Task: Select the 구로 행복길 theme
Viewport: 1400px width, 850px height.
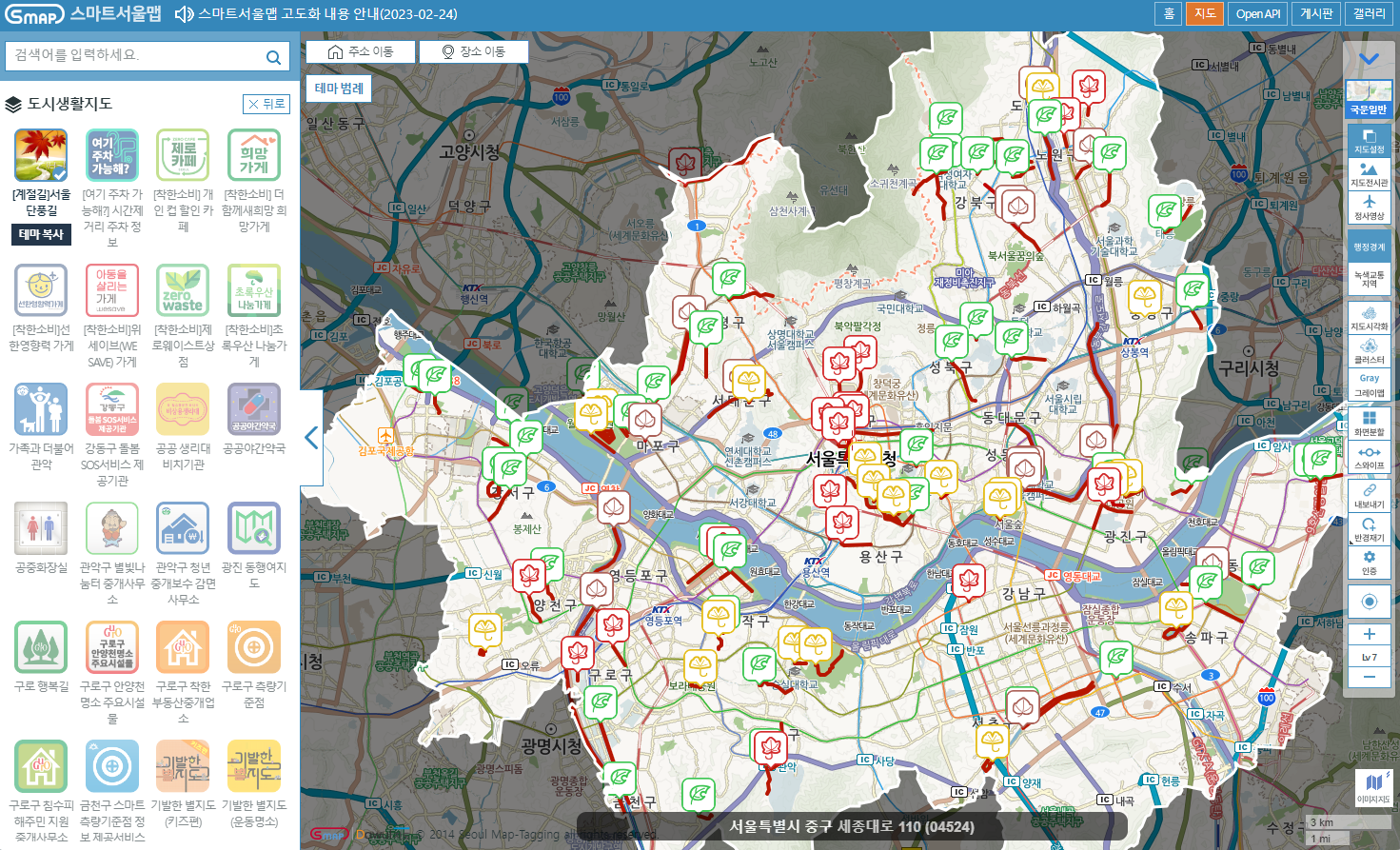Action: click(41, 647)
